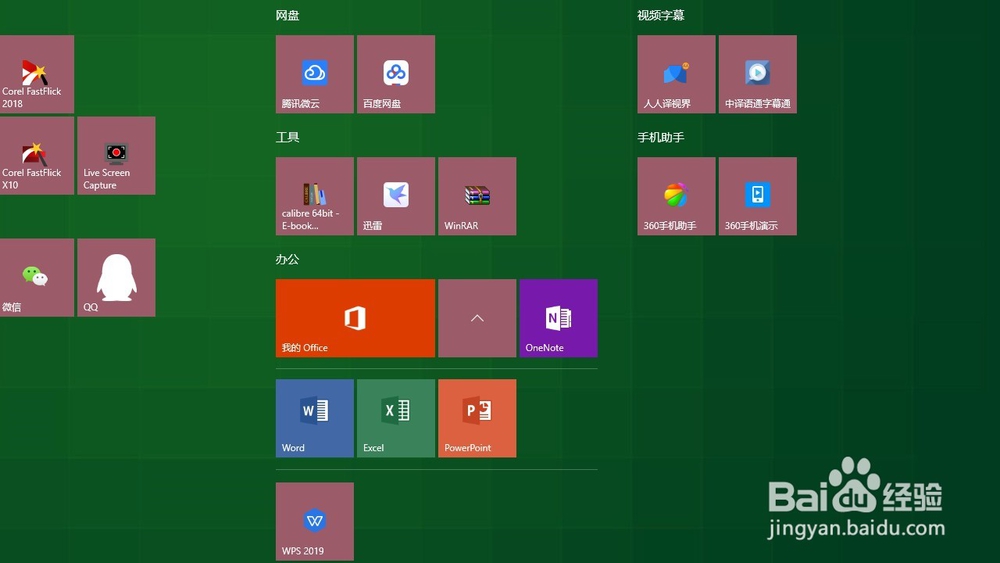The width and height of the screenshot is (1000, 563).
Task: Open the 迅雷 download tile
Action: tap(396, 196)
